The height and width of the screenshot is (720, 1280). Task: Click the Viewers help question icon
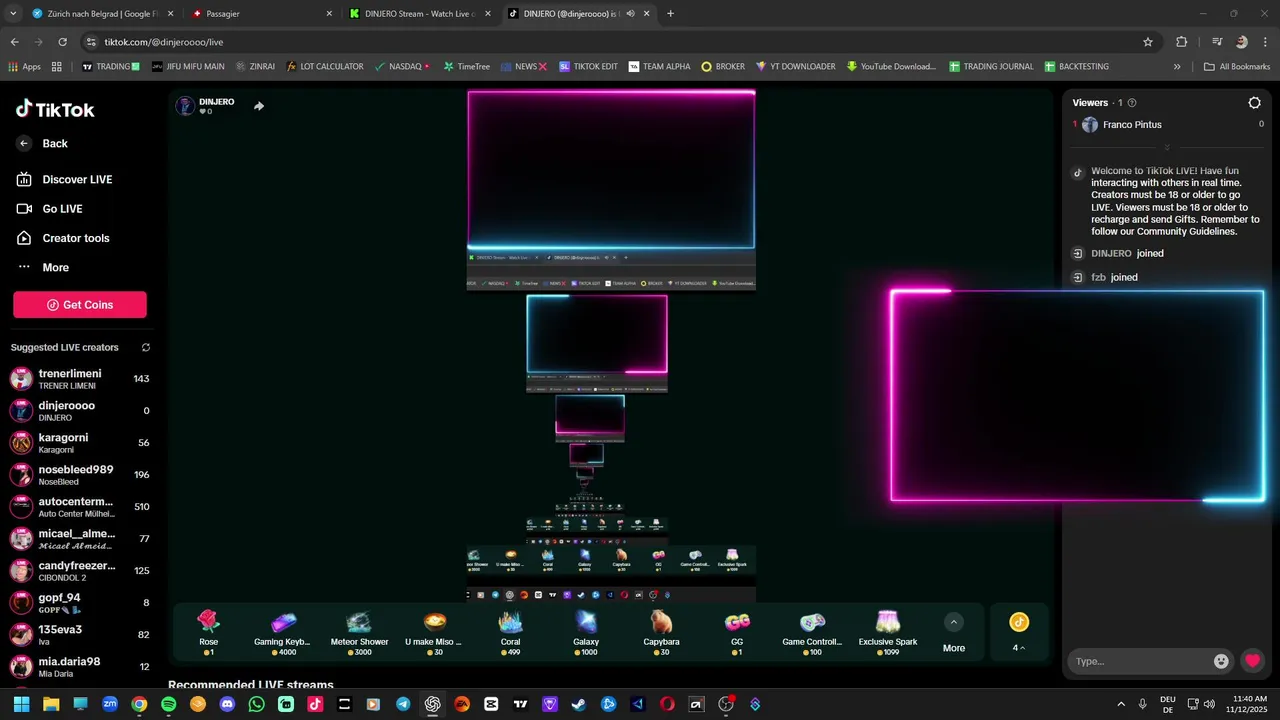click(x=1132, y=103)
